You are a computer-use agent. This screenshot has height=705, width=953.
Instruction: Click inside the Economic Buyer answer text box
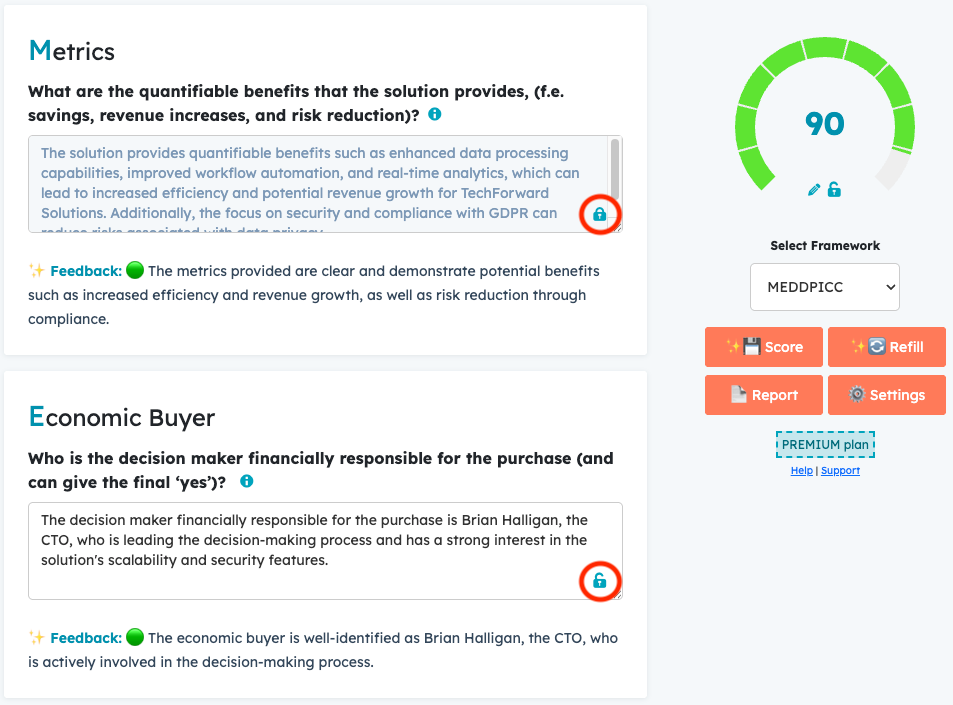[300, 550]
